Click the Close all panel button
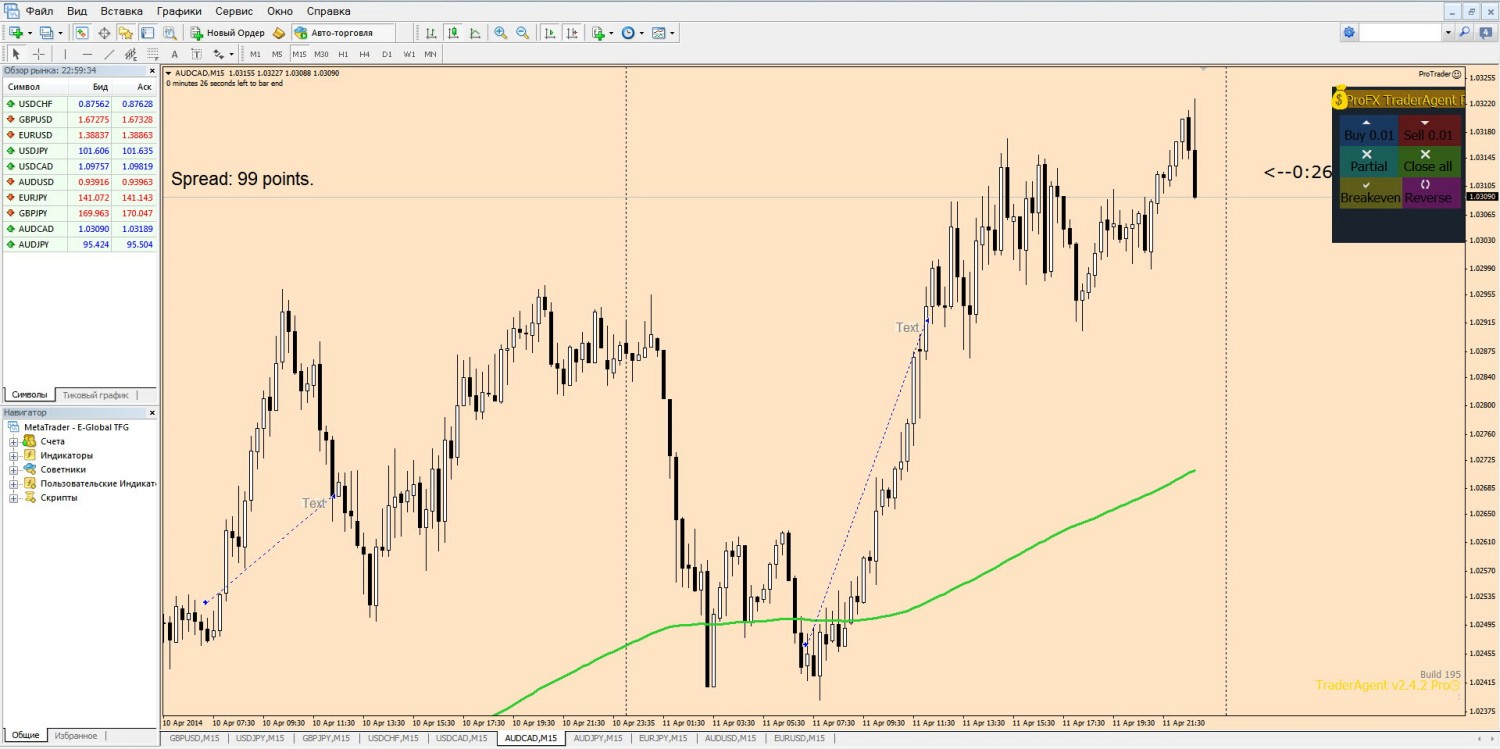1500x749 pixels. tap(1429, 161)
